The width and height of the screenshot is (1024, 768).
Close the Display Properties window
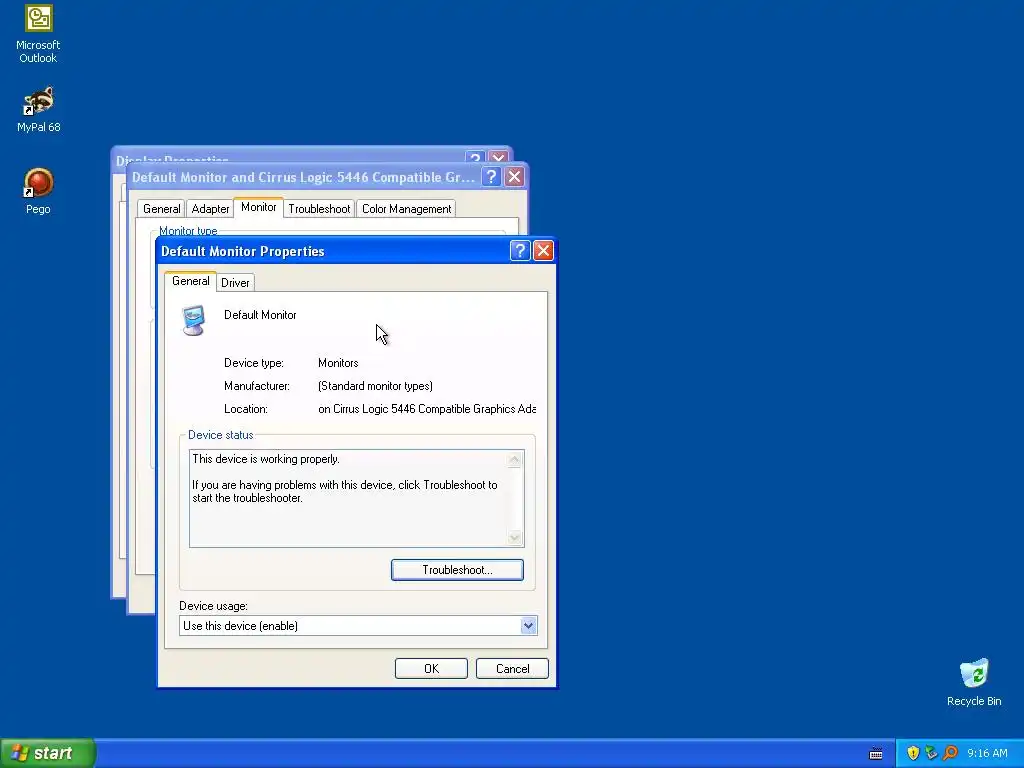point(498,157)
